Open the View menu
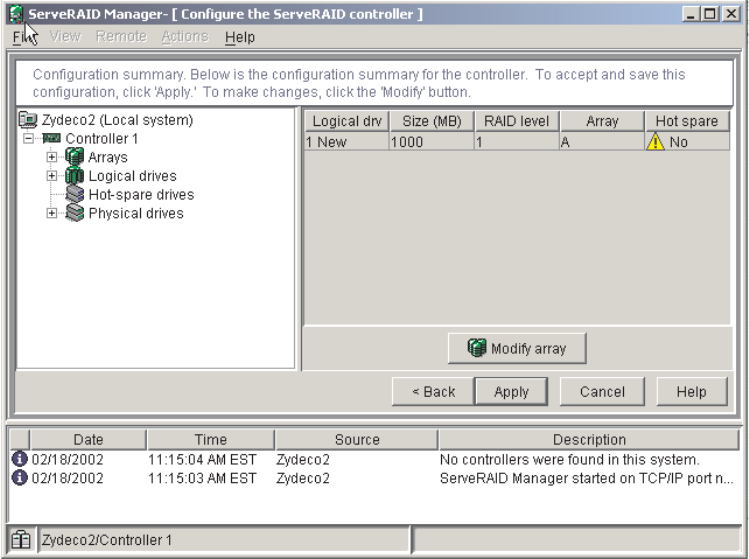749x559 pixels. pos(65,36)
